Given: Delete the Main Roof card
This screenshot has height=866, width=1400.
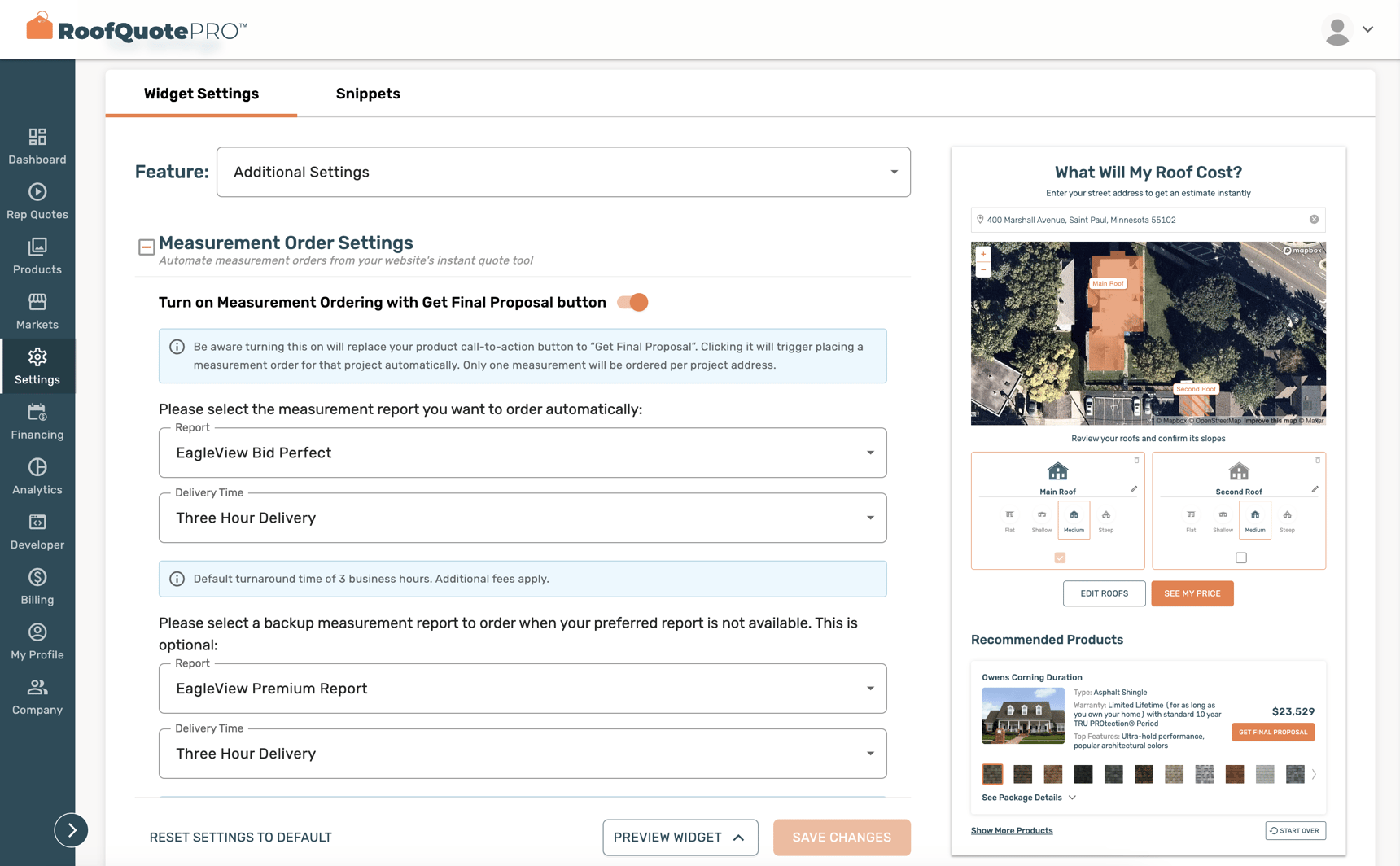Looking at the screenshot, I should click(1137, 461).
